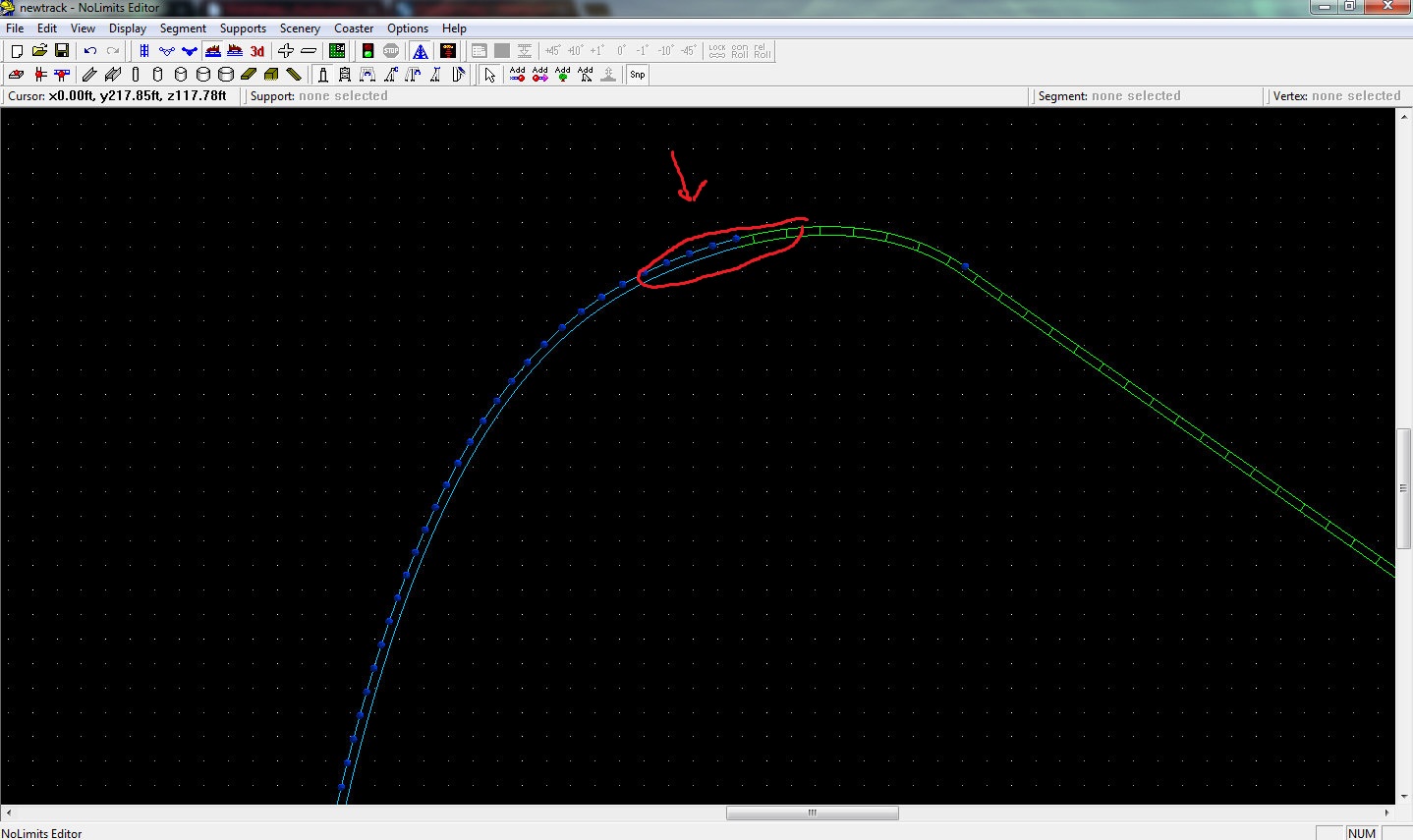The image size is (1413, 840).
Task: Click the blue rail connector node icon
Action: click(x=62, y=75)
